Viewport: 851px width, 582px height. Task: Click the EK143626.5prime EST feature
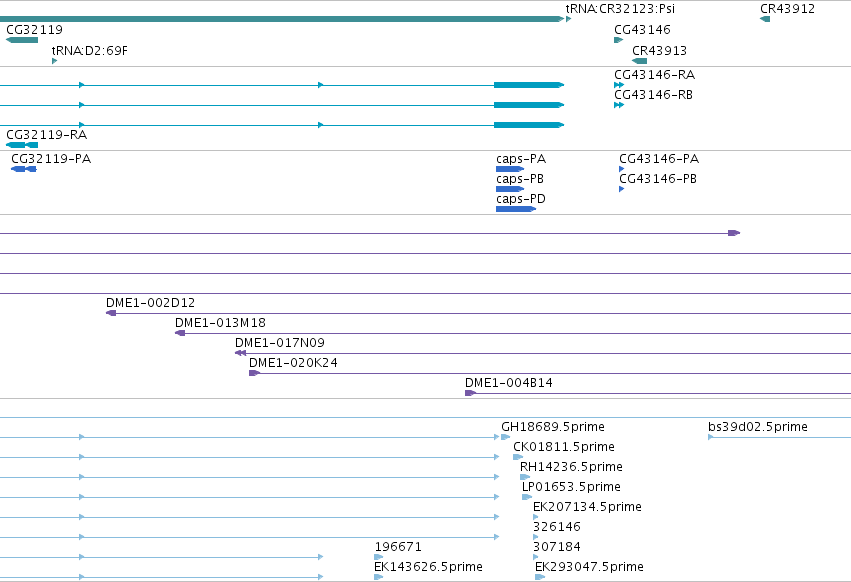pos(378,577)
